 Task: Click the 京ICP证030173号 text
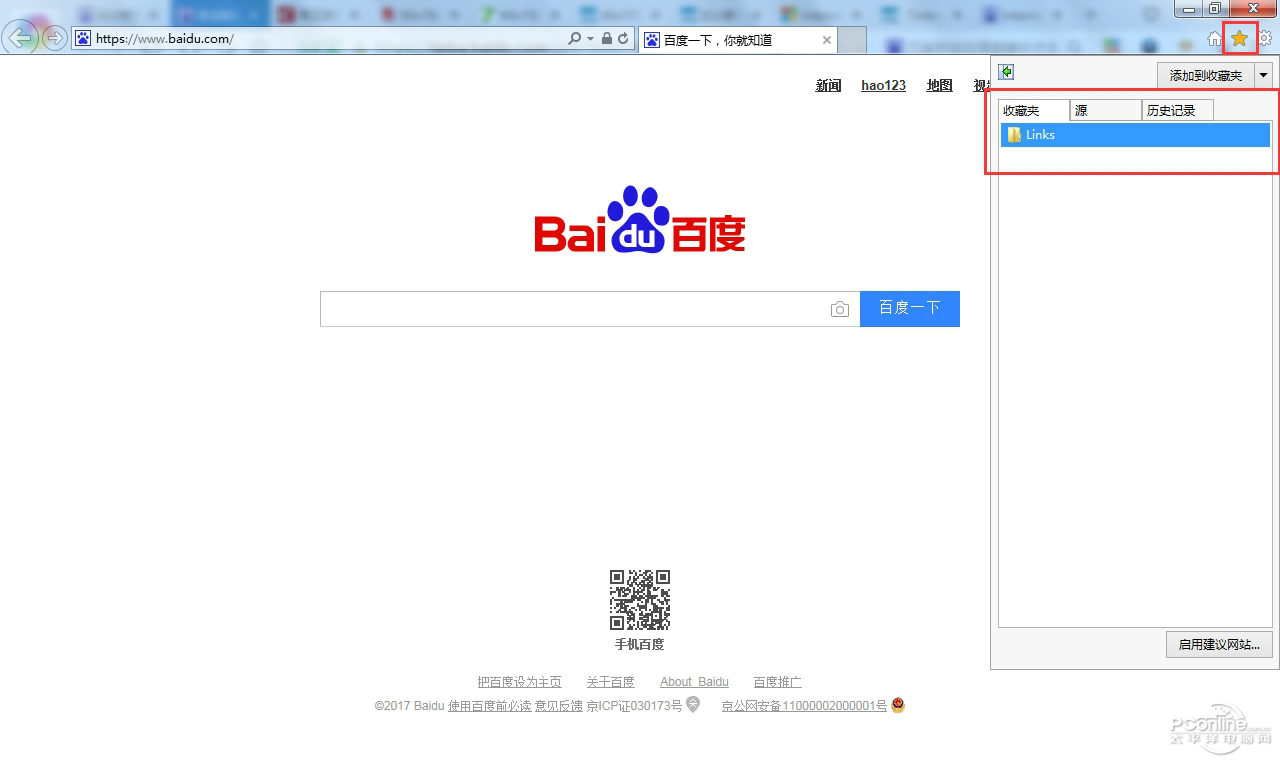tap(634, 706)
